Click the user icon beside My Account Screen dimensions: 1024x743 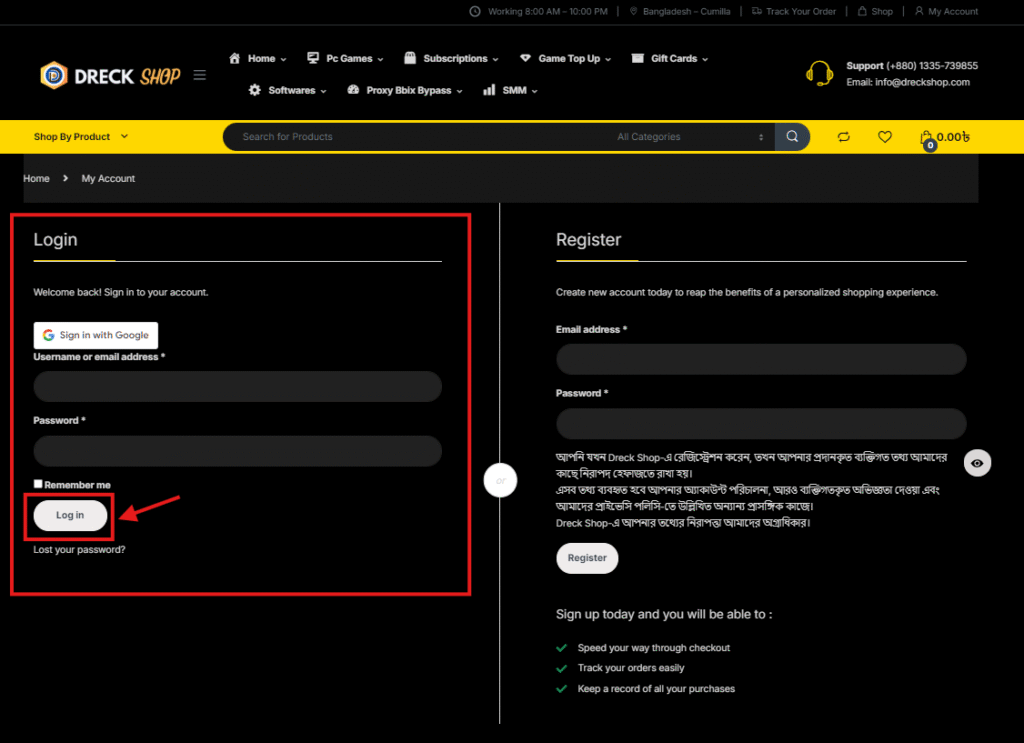(919, 11)
